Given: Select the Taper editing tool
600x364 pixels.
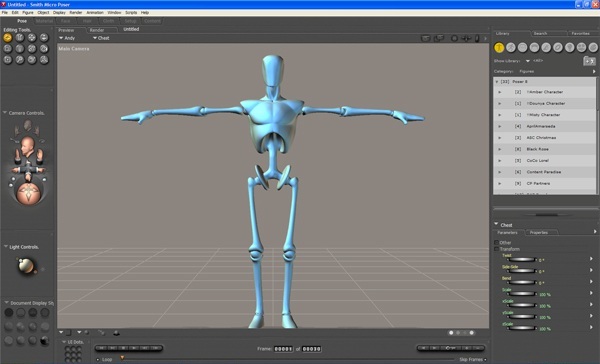Looking at the screenshot, I should click(20, 49).
